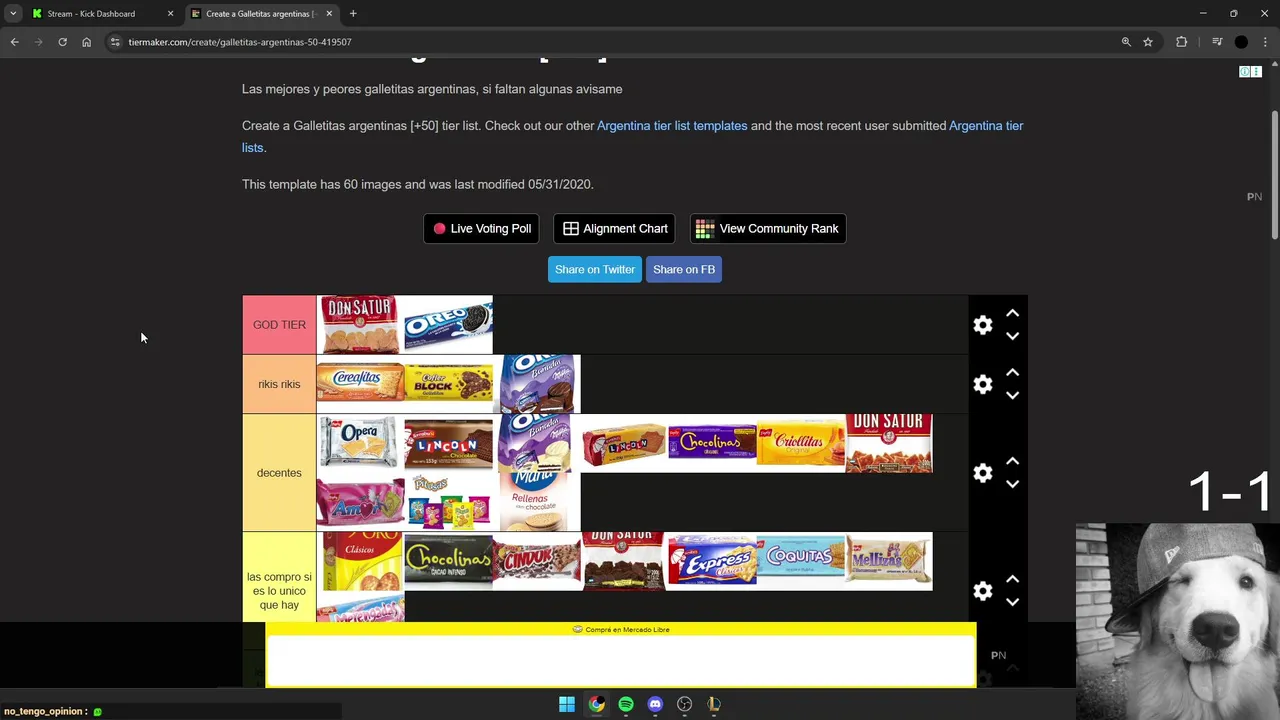Click the Mercado Libre ad banner
This screenshot has height=720, width=1280.
(x=620, y=655)
